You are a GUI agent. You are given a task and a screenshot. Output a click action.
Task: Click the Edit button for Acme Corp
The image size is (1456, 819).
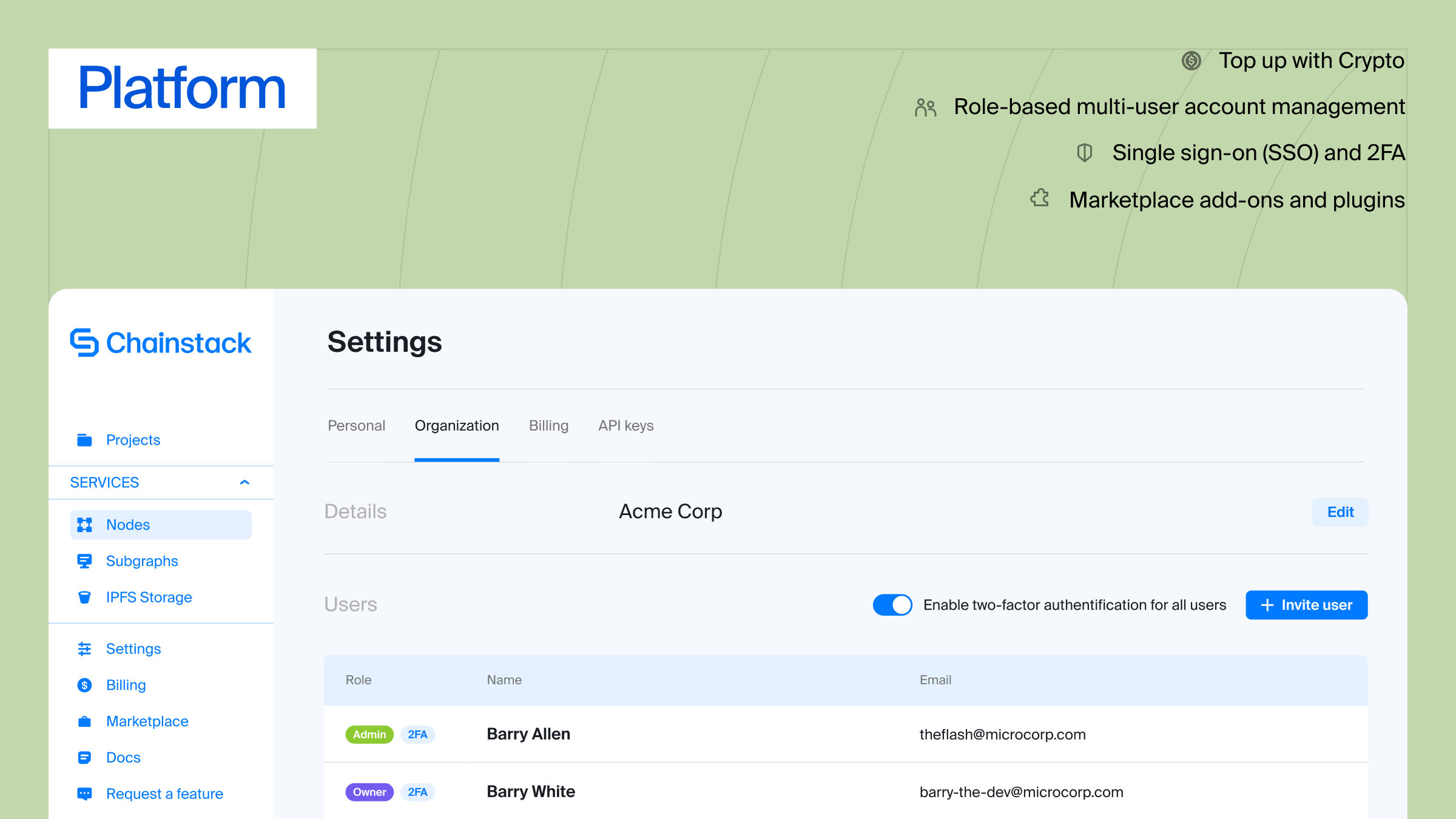[x=1340, y=512]
